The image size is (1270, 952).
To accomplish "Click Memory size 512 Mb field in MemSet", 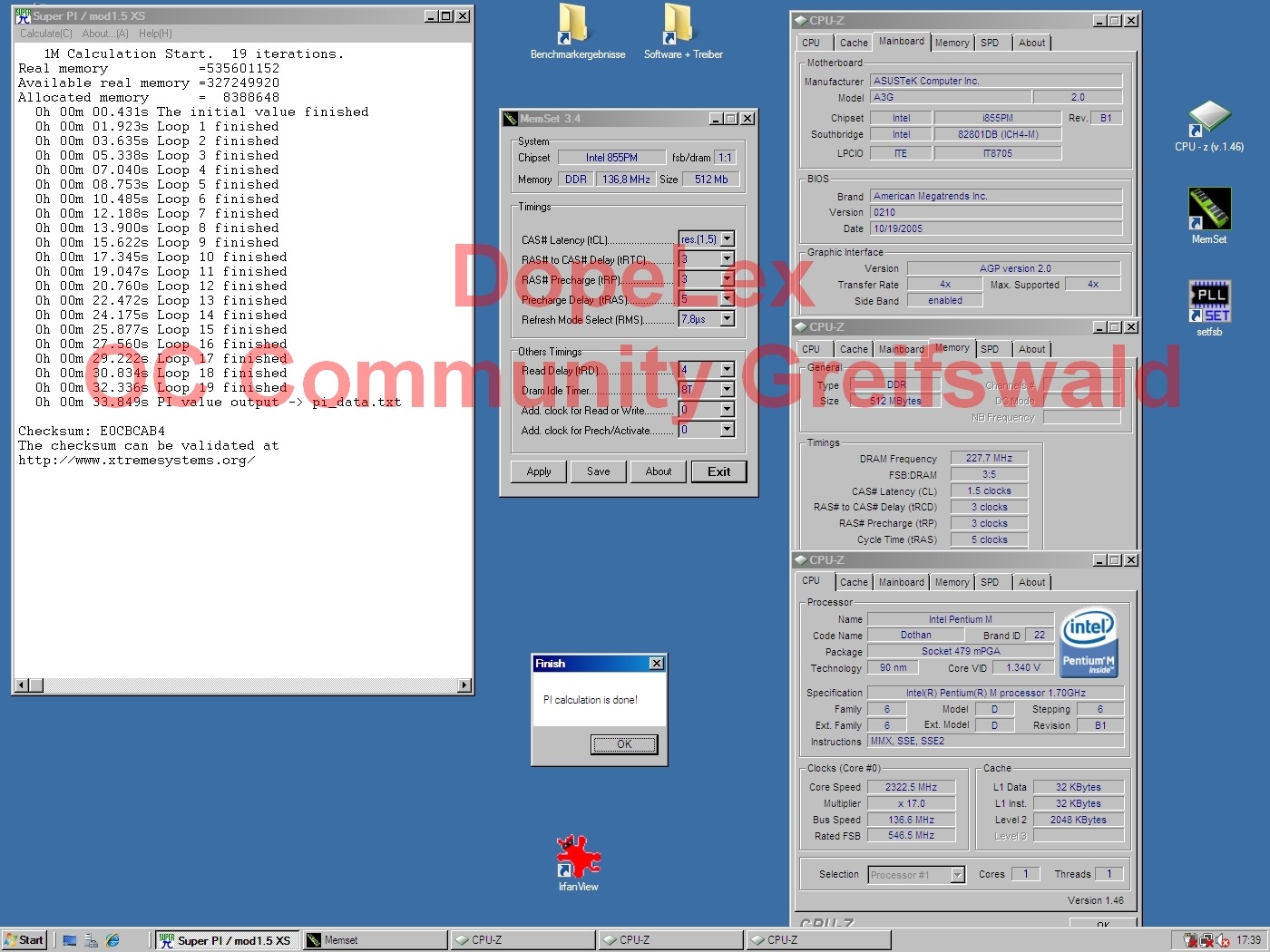I will point(710,180).
